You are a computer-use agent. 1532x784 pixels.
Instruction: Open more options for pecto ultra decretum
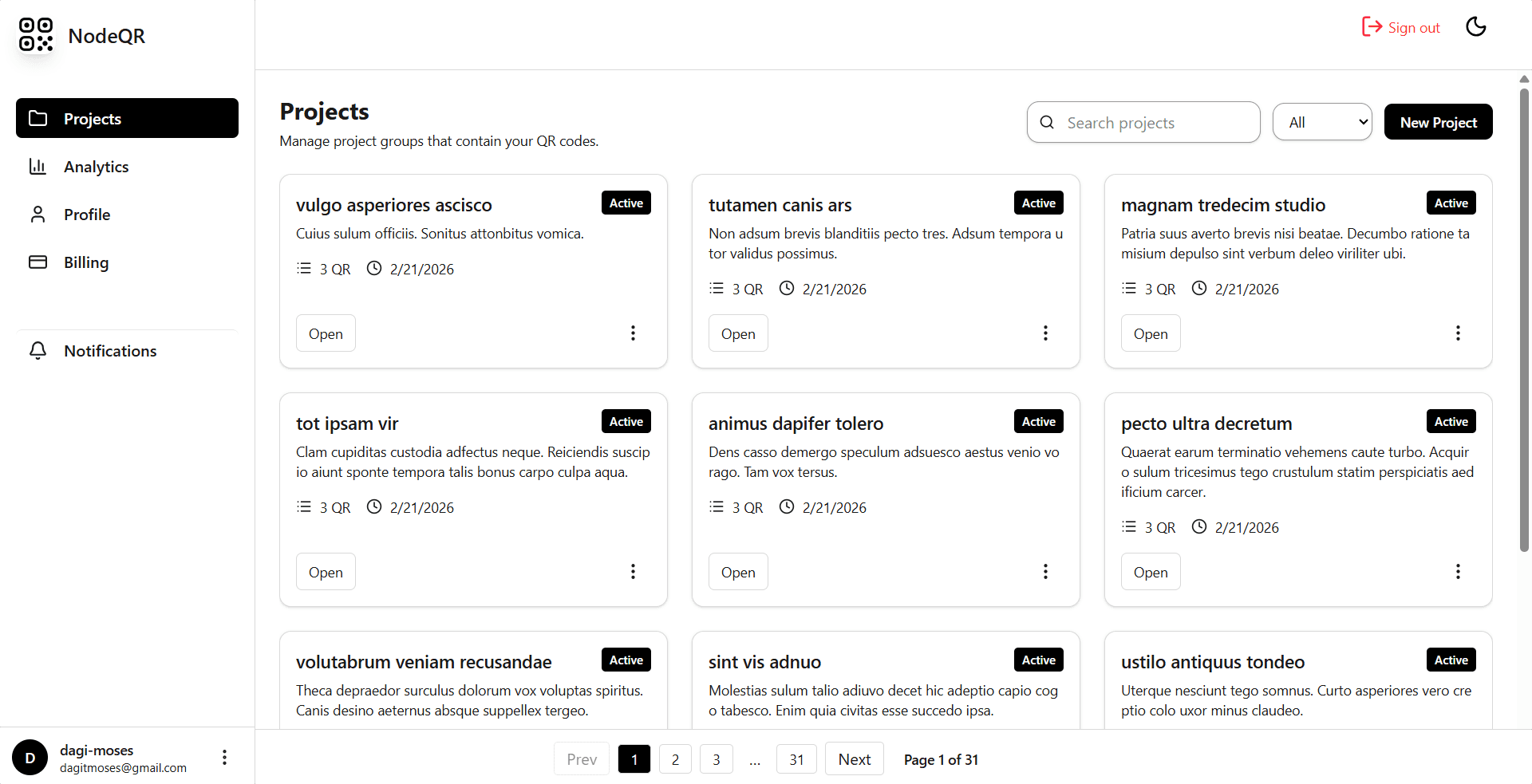click(1458, 571)
